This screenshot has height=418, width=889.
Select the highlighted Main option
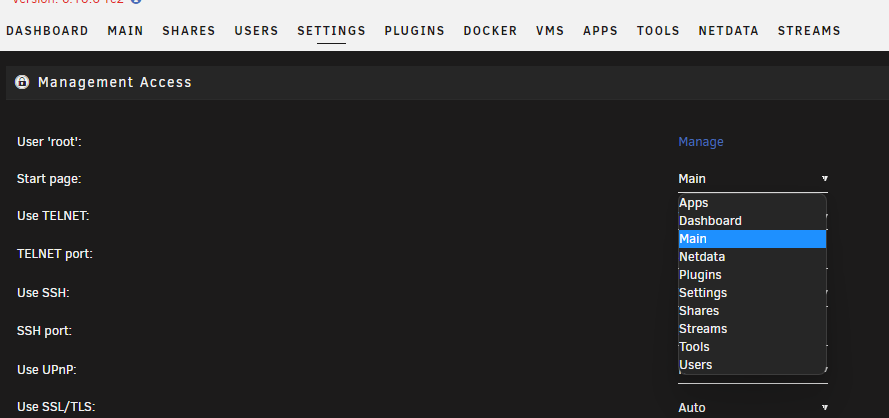pyautogui.click(x=752, y=239)
